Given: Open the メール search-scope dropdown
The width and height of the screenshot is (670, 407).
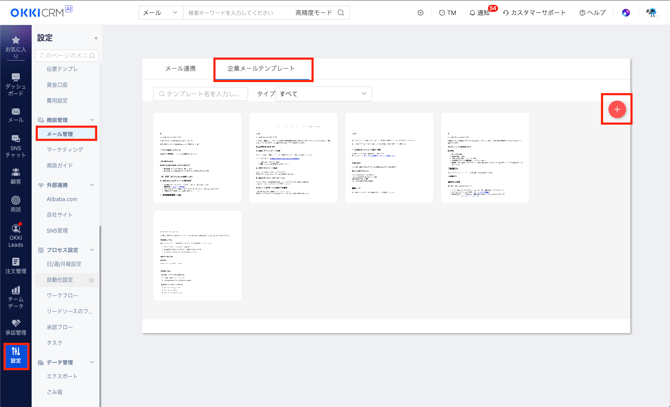Looking at the screenshot, I should click(x=160, y=13).
